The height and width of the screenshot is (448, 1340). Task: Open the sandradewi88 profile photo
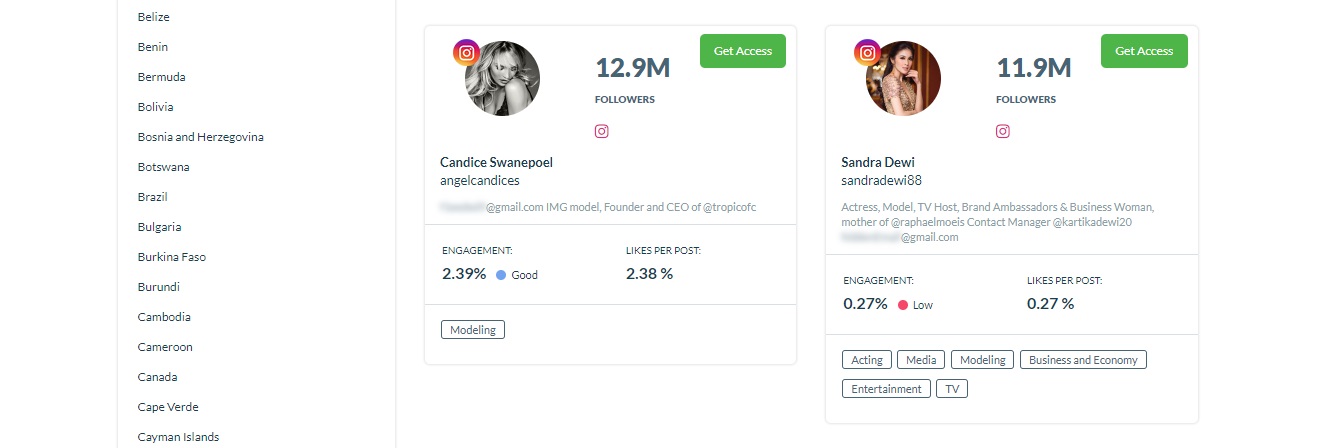[x=903, y=79]
